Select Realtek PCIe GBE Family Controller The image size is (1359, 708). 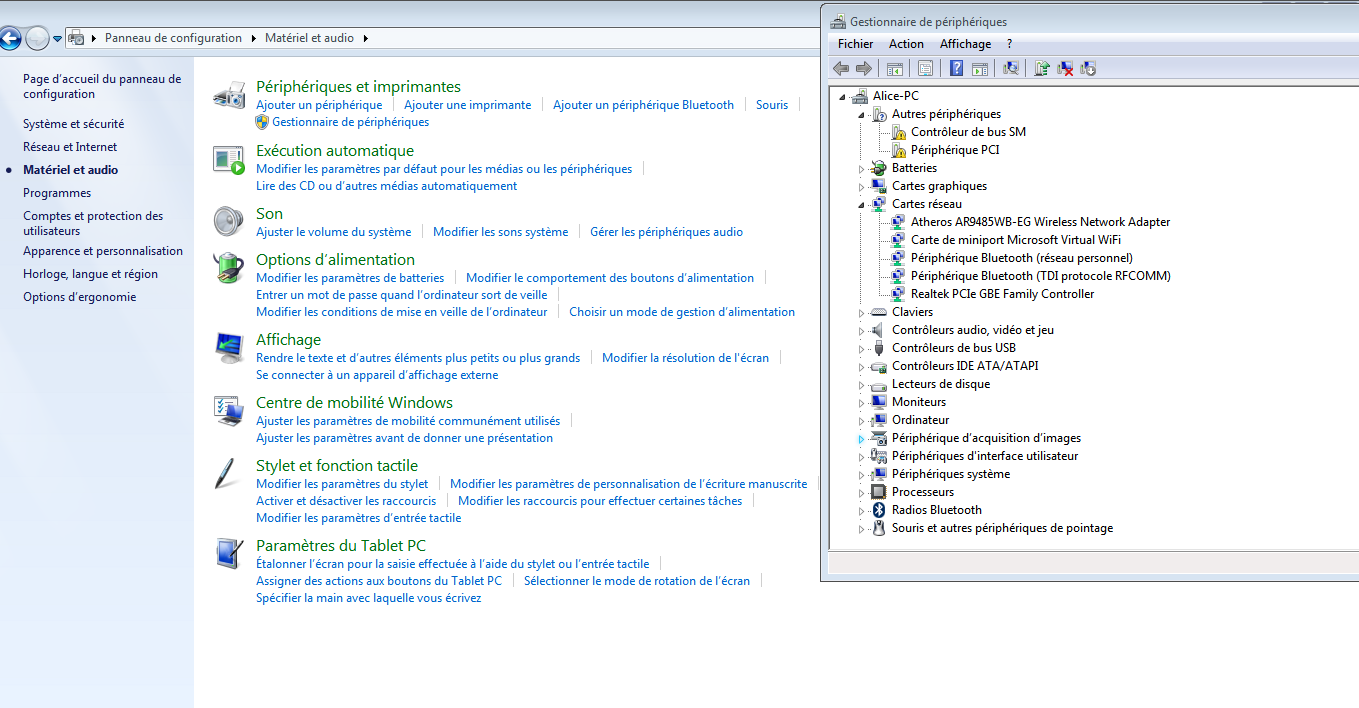coord(1002,294)
